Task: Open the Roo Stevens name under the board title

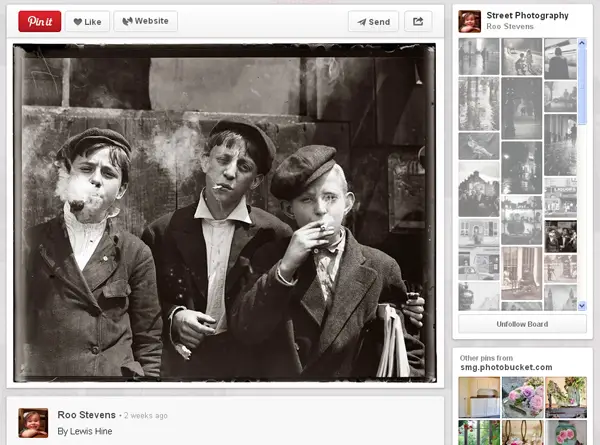Action: tap(510, 26)
